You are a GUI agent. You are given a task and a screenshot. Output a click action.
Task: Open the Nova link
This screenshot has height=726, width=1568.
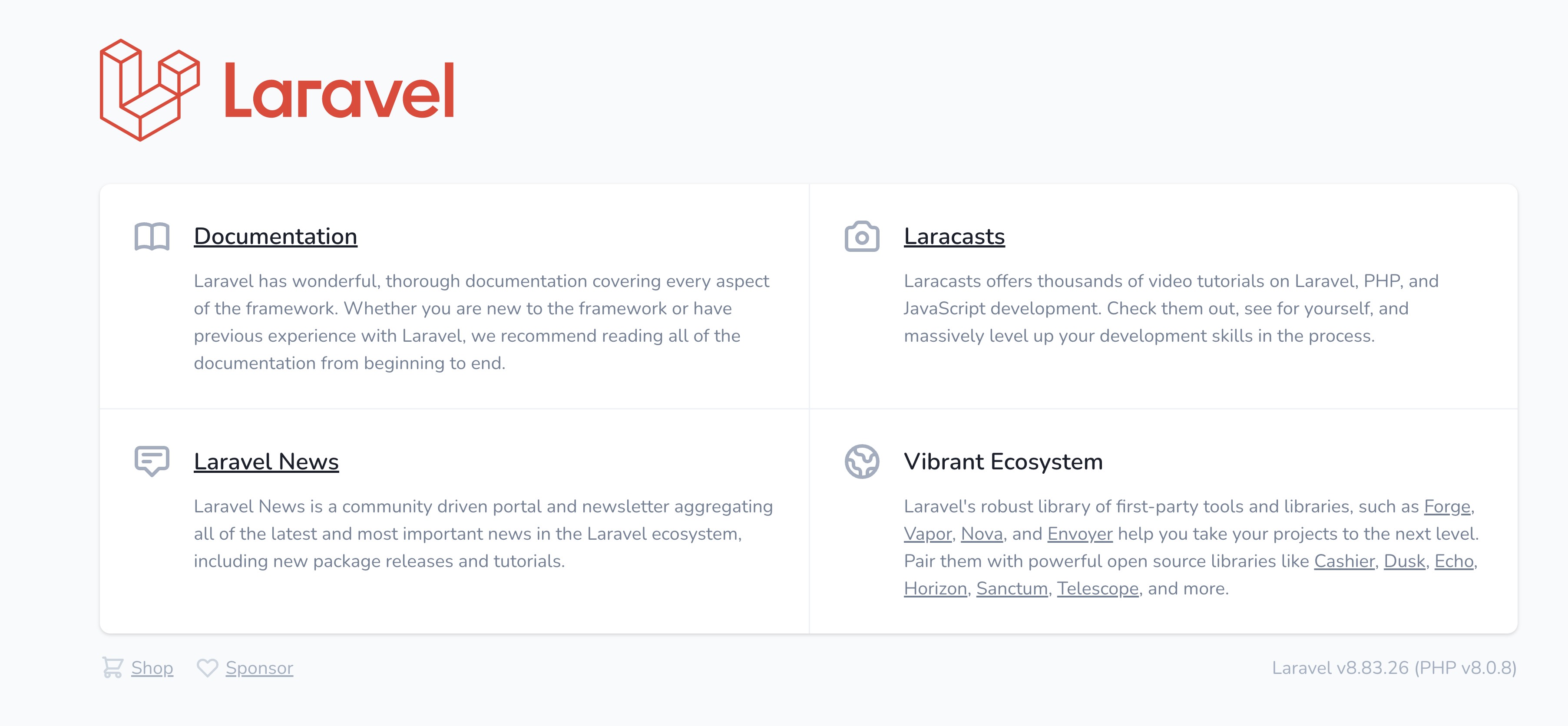click(981, 534)
